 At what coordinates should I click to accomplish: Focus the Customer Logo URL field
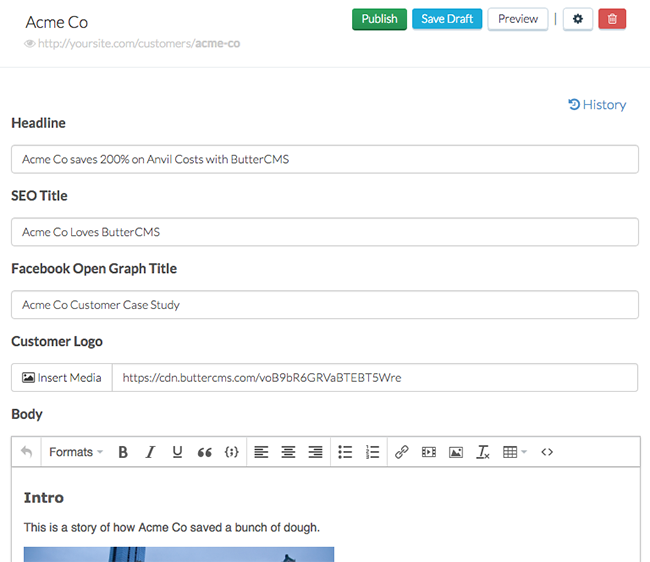[375, 378]
